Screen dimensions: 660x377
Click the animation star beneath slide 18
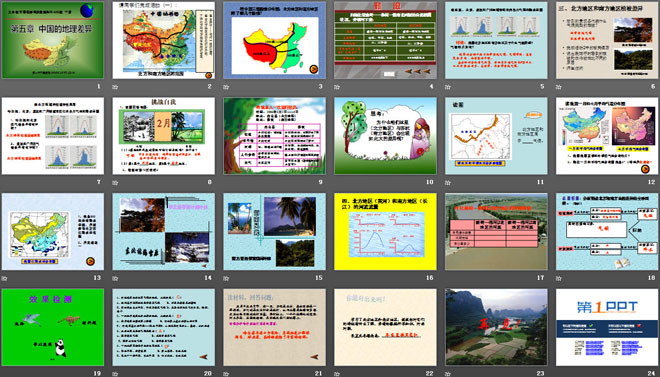tap(559, 278)
